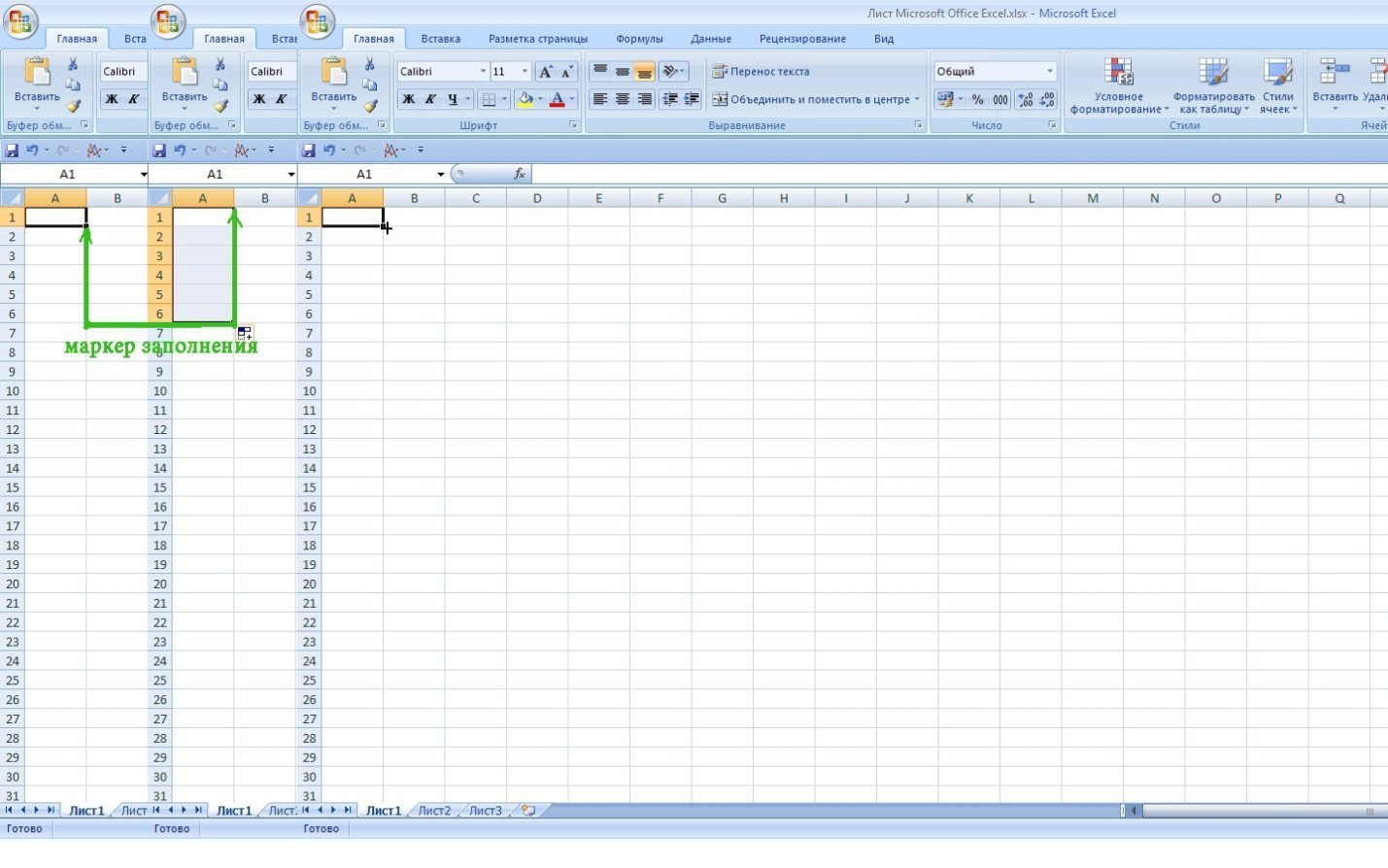This screenshot has width=1388, height=868.
Task: Open the Рецензирование tab
Action: tap(802, 39)
